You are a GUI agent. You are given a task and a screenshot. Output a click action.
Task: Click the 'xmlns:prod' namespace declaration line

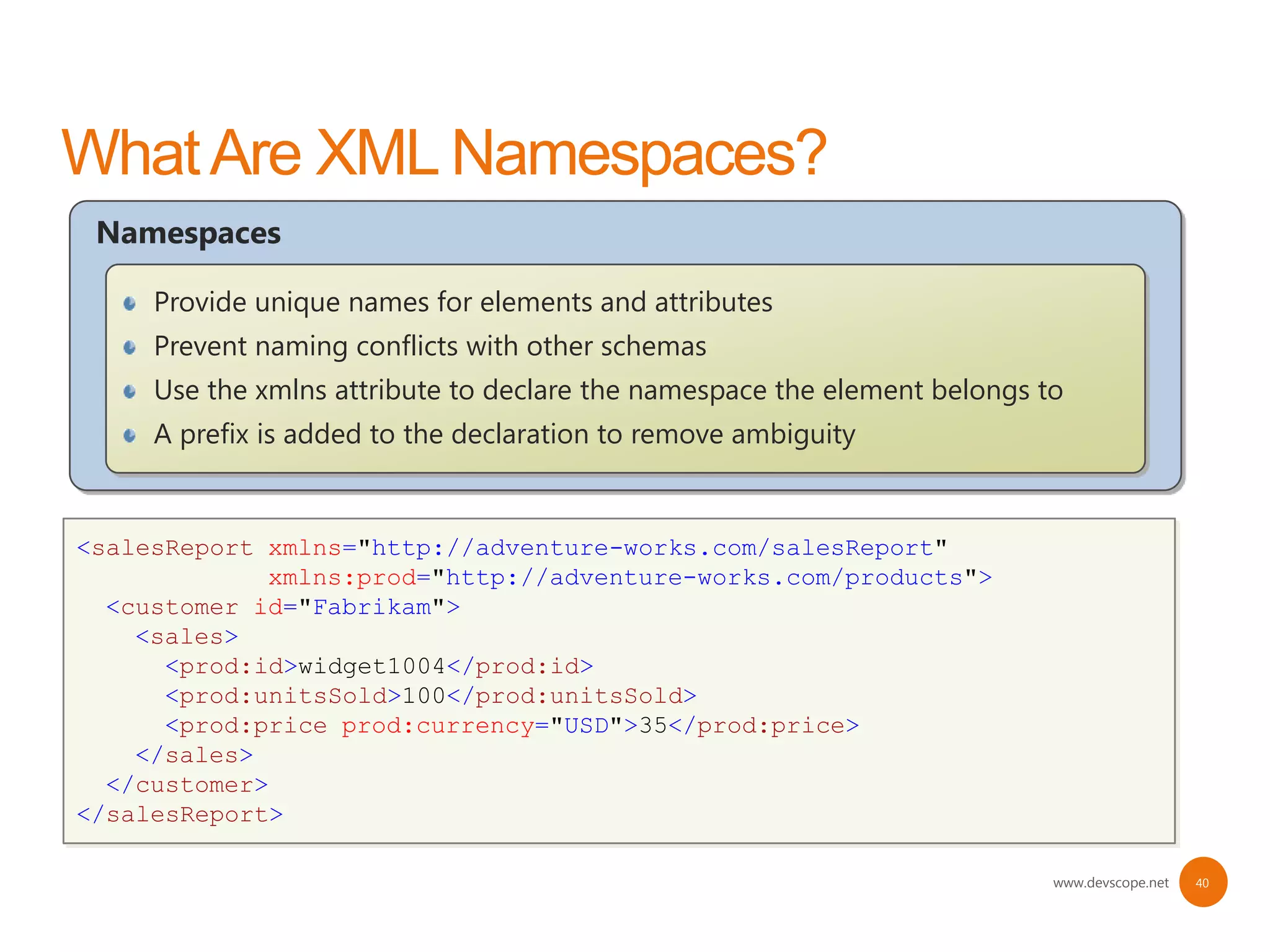pyautogui.click(x=630, y=578)
